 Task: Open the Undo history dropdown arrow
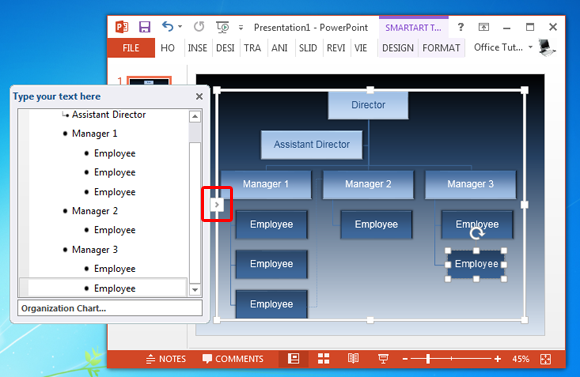click(x=180, y=27)
